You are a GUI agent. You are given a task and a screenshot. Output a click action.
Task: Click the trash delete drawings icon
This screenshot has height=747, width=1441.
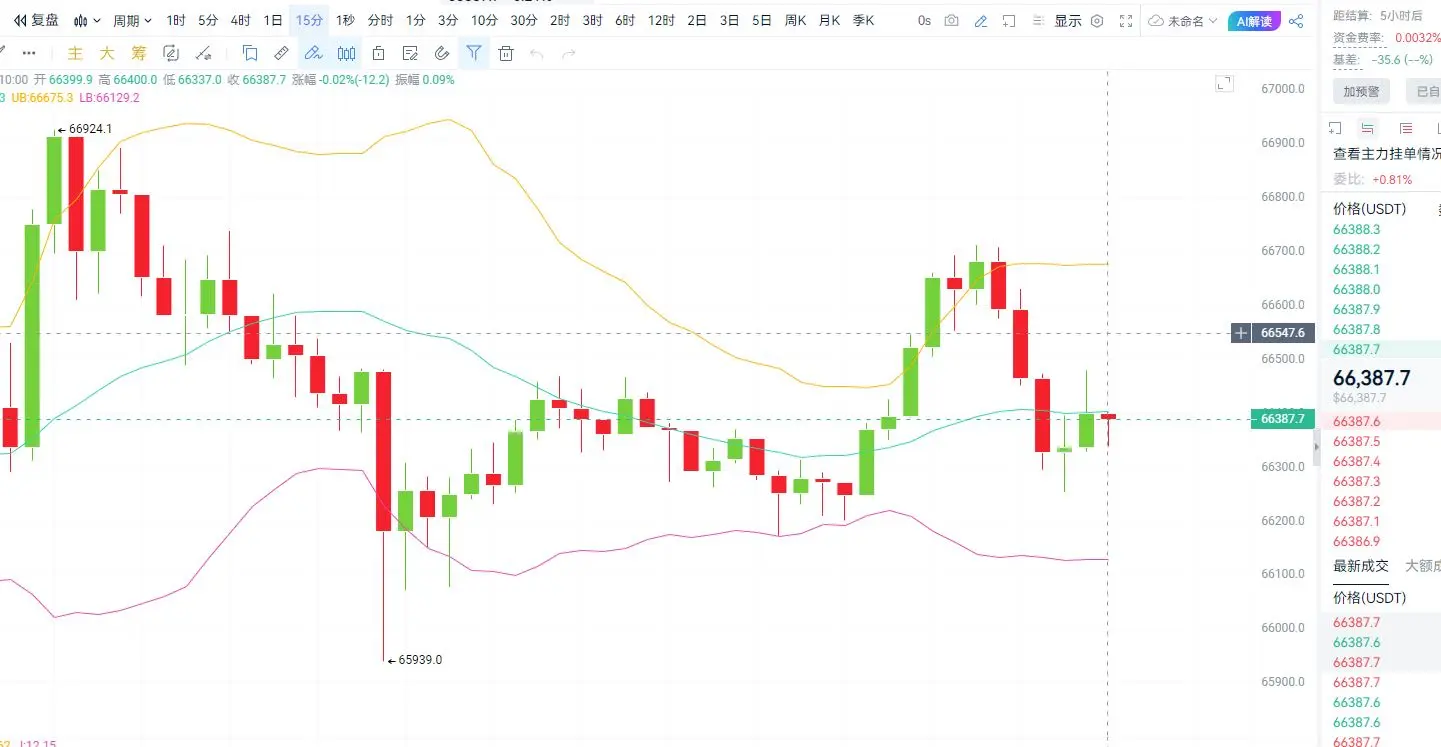click(x=506, y=53)
